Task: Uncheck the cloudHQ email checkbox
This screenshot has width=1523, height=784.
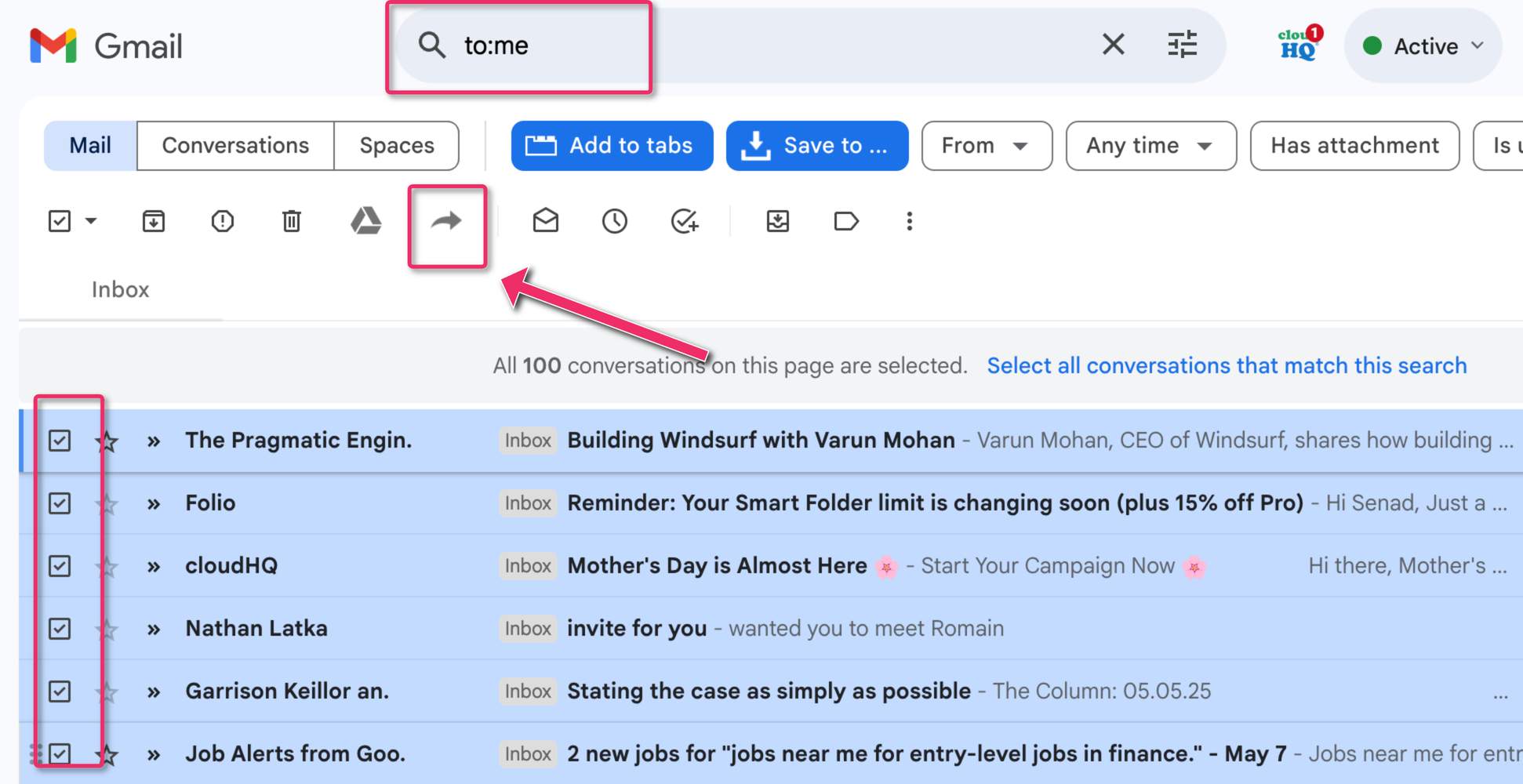Action: tap(60, 566)
